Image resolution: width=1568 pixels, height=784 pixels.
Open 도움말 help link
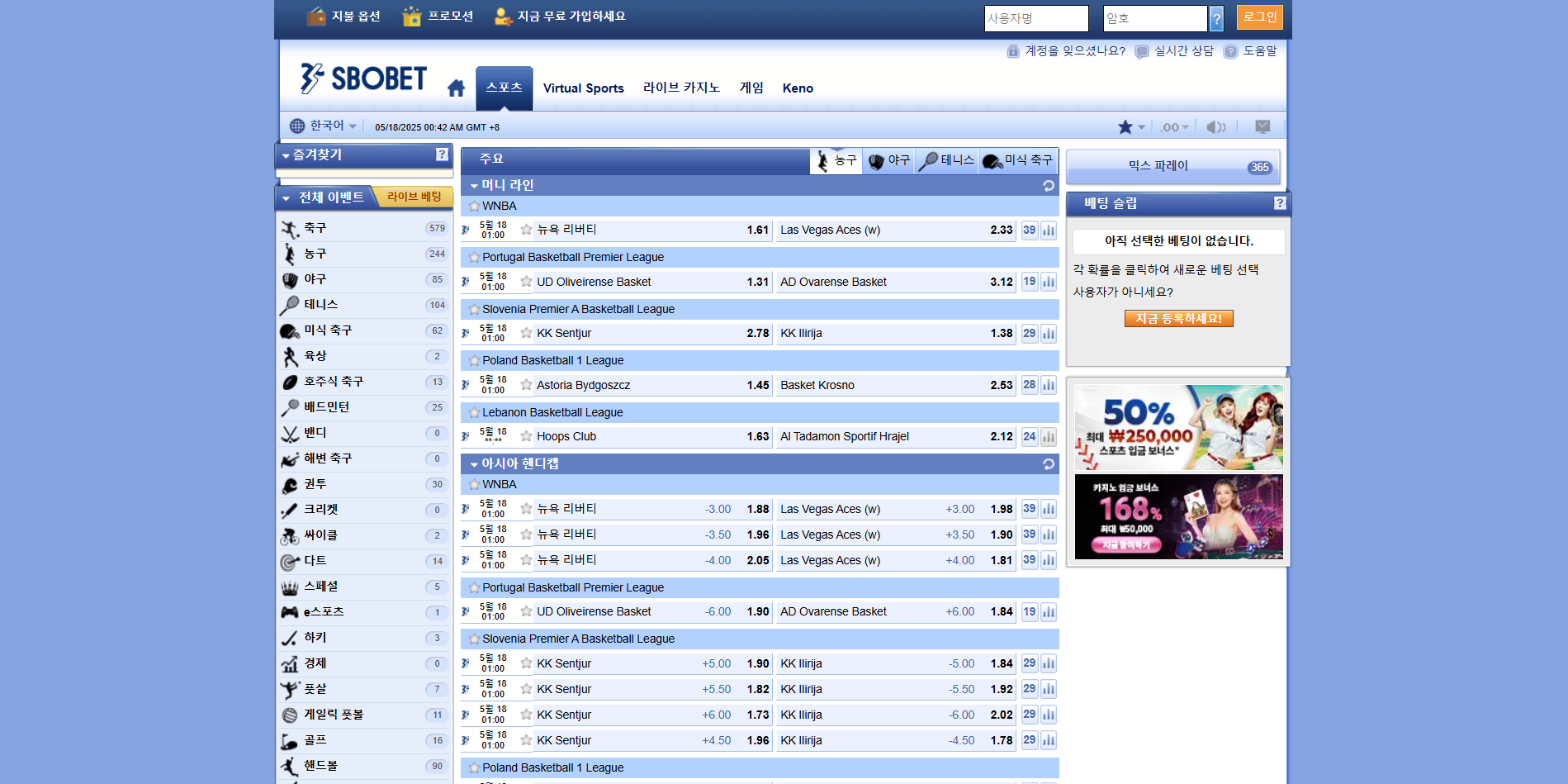[1250, 51]
